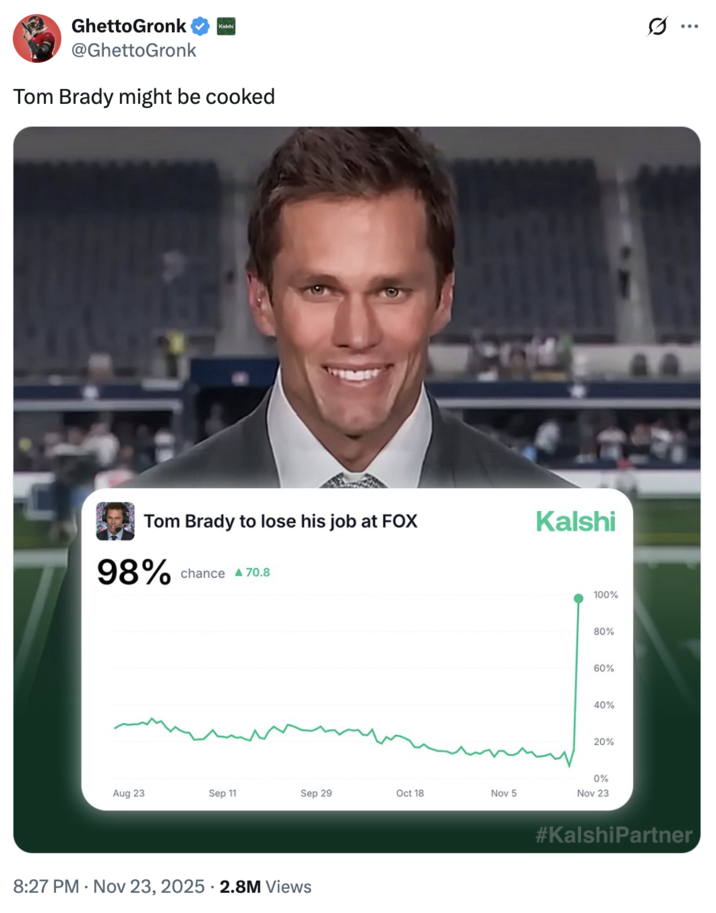Open the ellipsis more options menu
The image size is (716, 913).
(x=692, y=25)
